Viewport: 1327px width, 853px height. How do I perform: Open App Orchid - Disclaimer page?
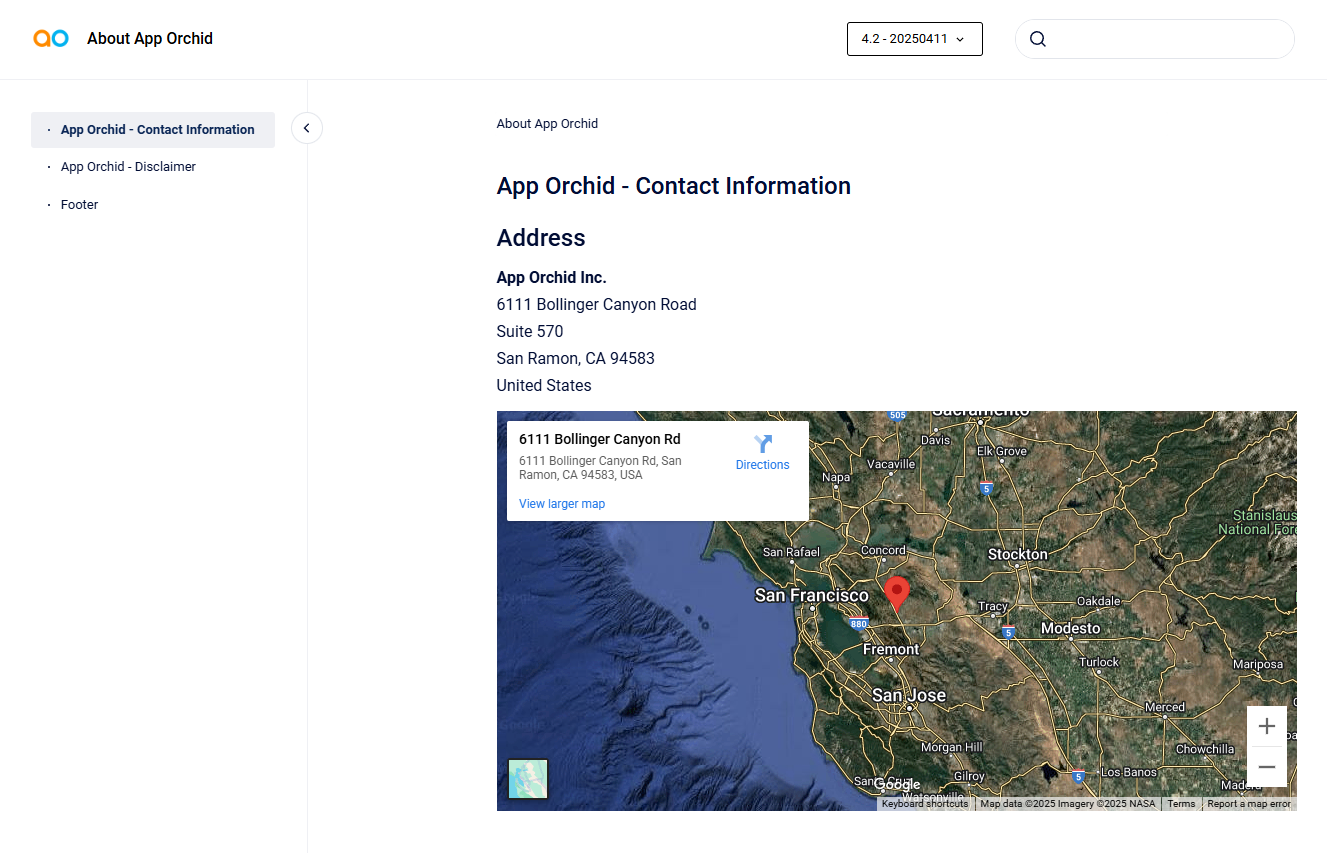128,167
